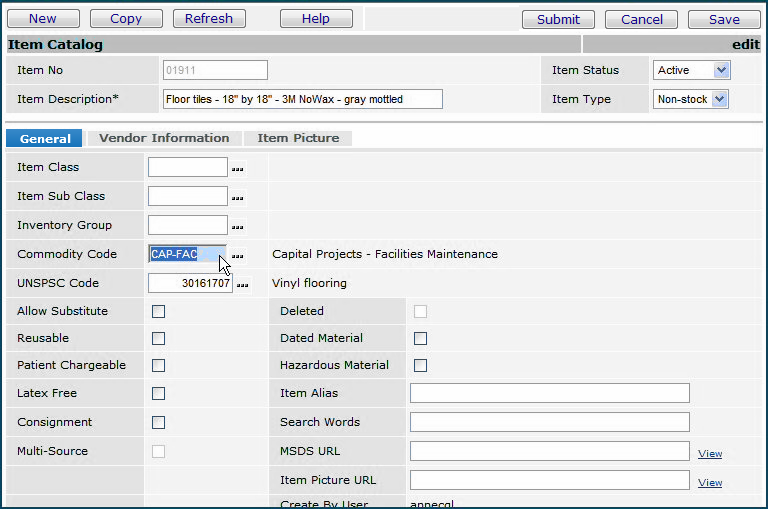Open Item Class lookup ellipsis

click(238, 168)
